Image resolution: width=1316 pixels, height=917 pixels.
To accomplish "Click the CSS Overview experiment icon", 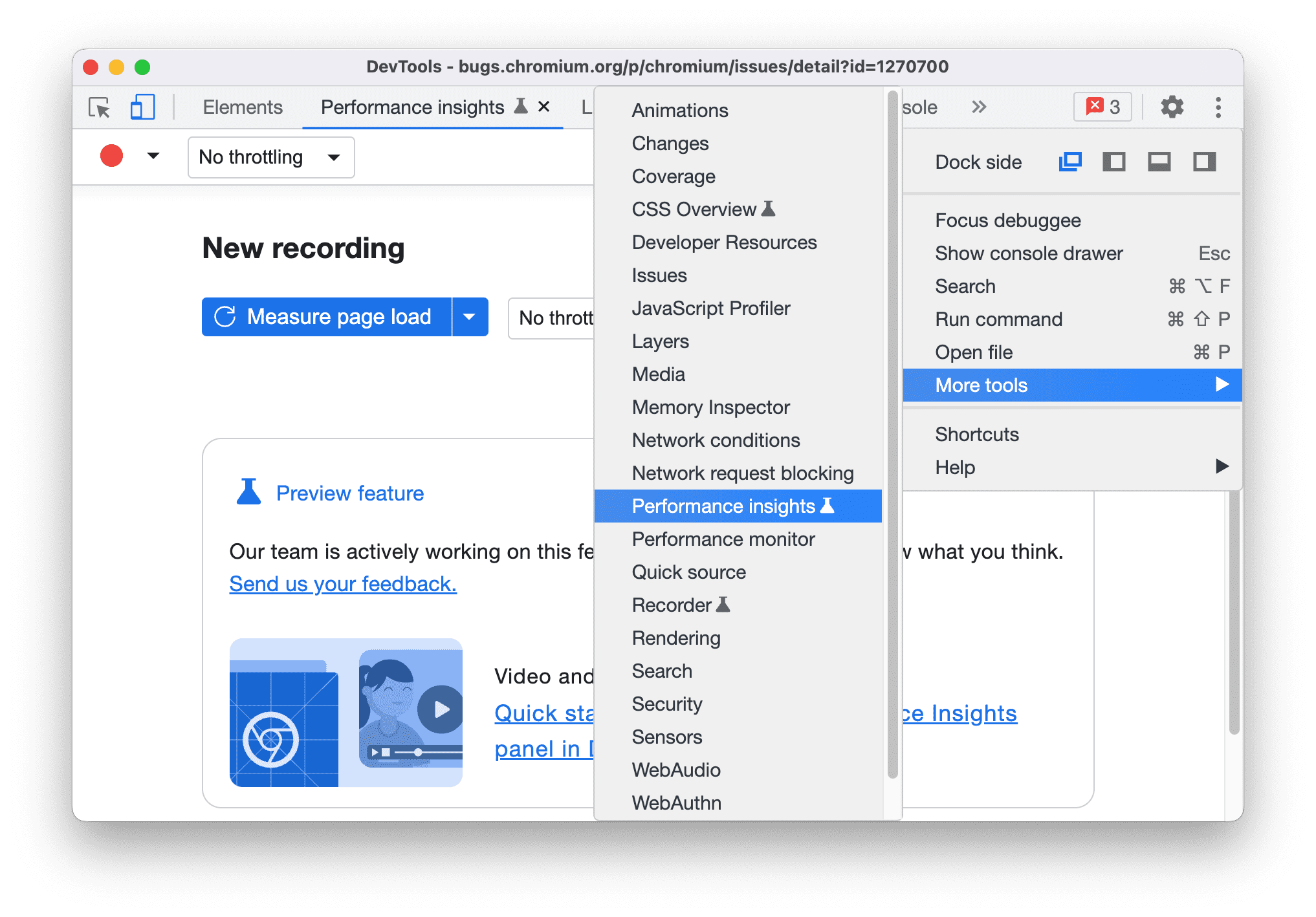I will [x=770, y=209].
